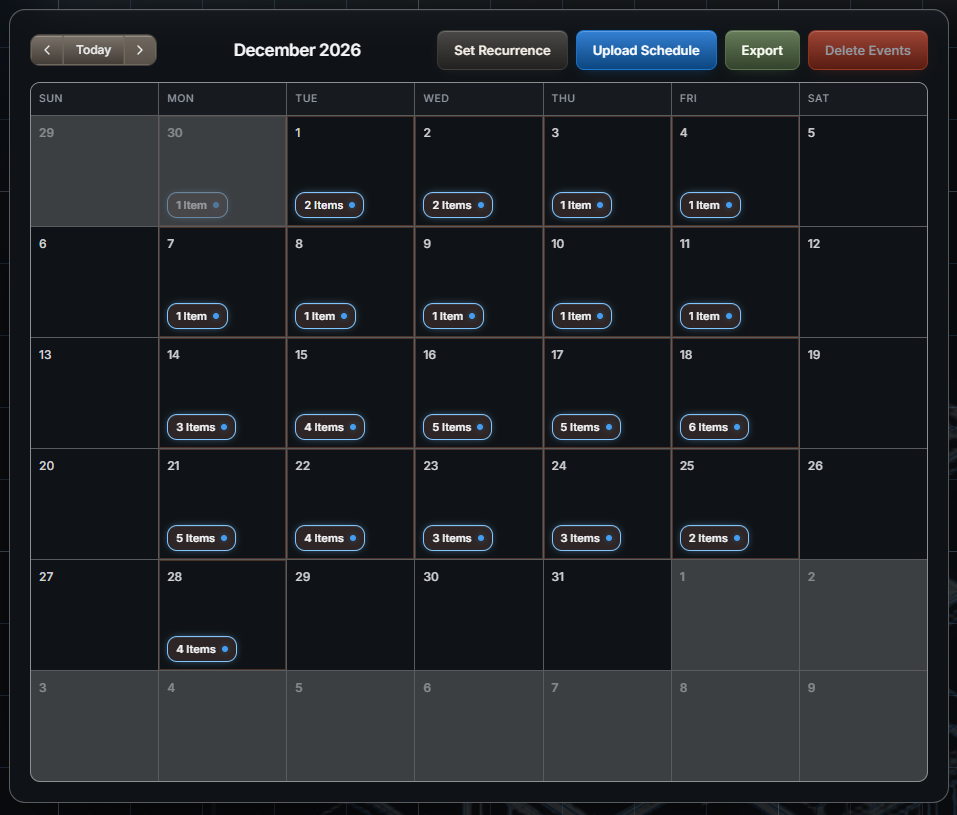The width and height of the screenshot is (957, 815).
Task: Open the 4 Items badge on December 15
Action: tap(330, 427)
